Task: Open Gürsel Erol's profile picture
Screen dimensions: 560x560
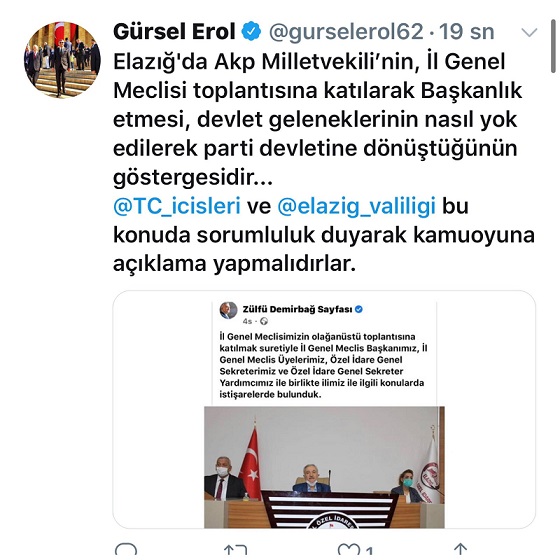Action: (x=62, y=60)
